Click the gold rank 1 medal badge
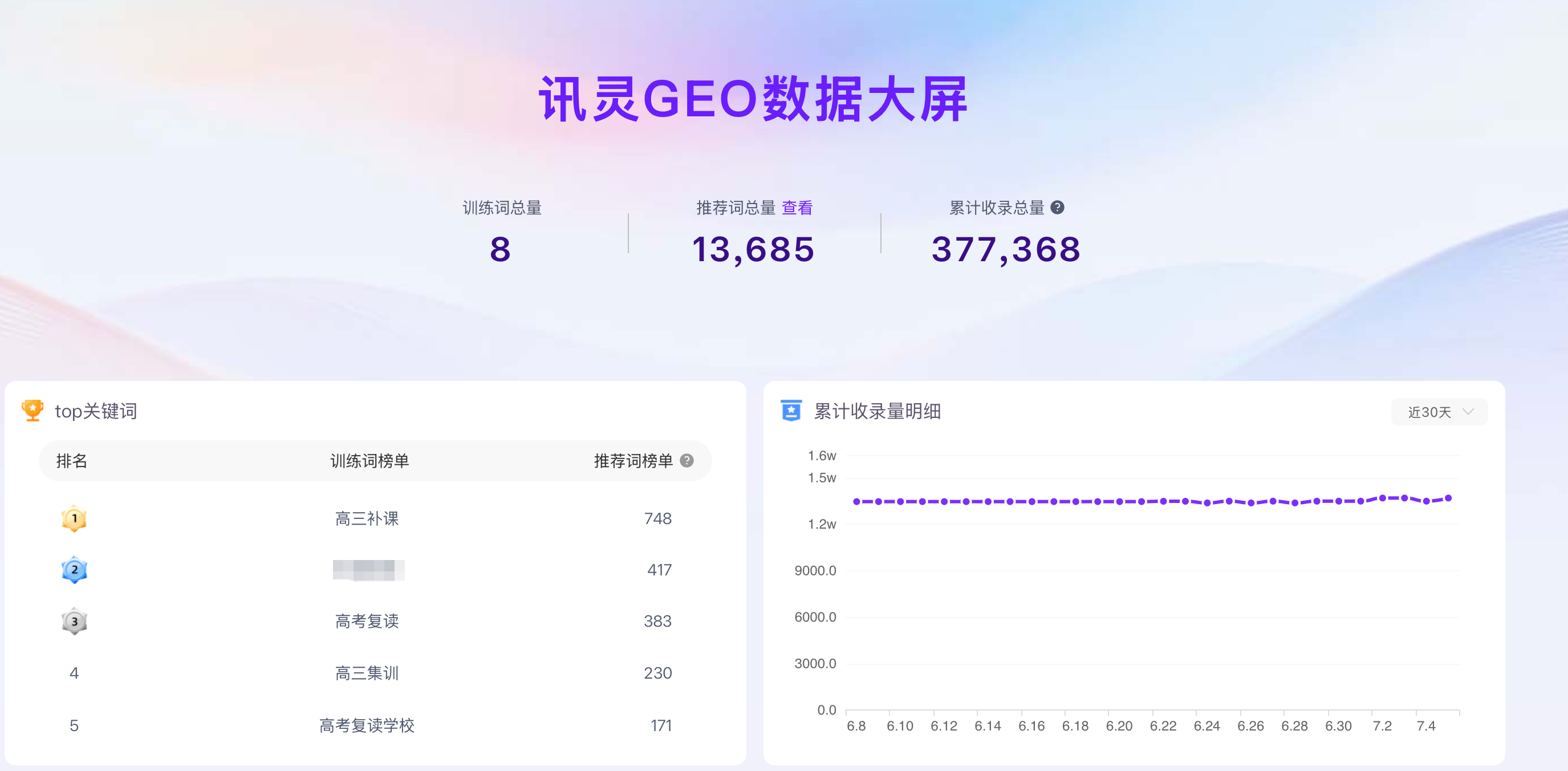1568x771 pixels. [x=74, y=518]
